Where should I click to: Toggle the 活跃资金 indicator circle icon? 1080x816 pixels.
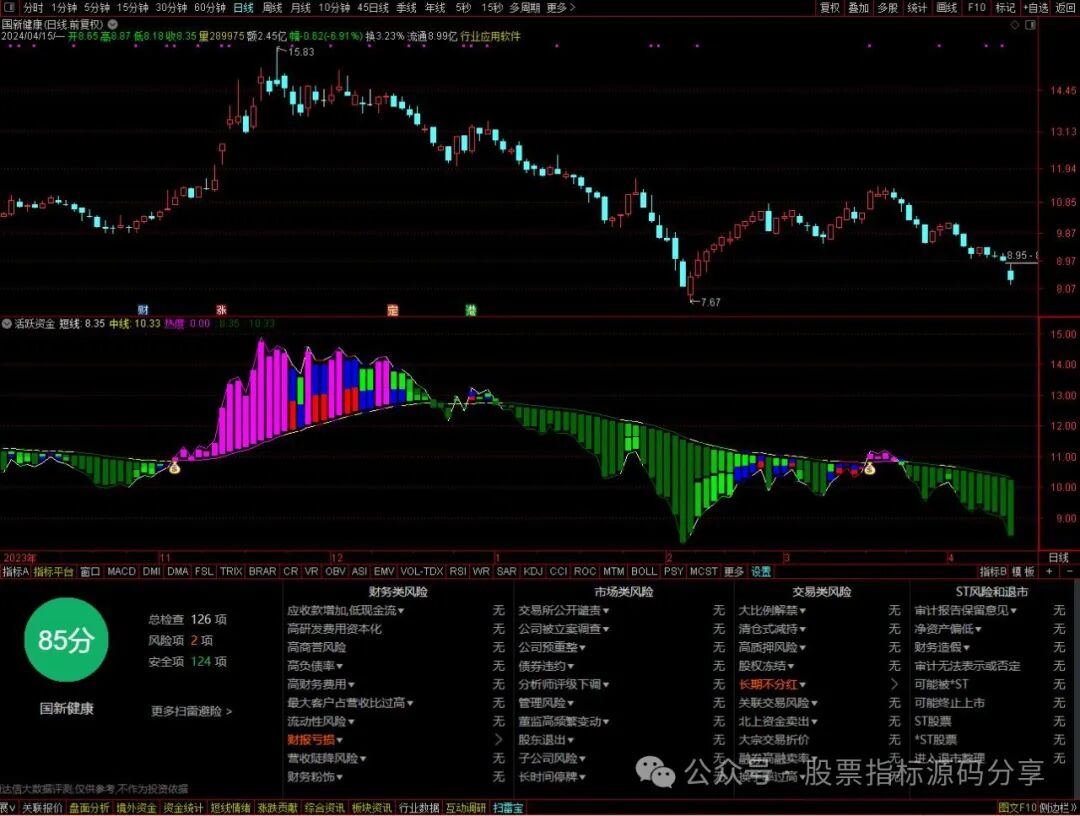coord(6,323)
